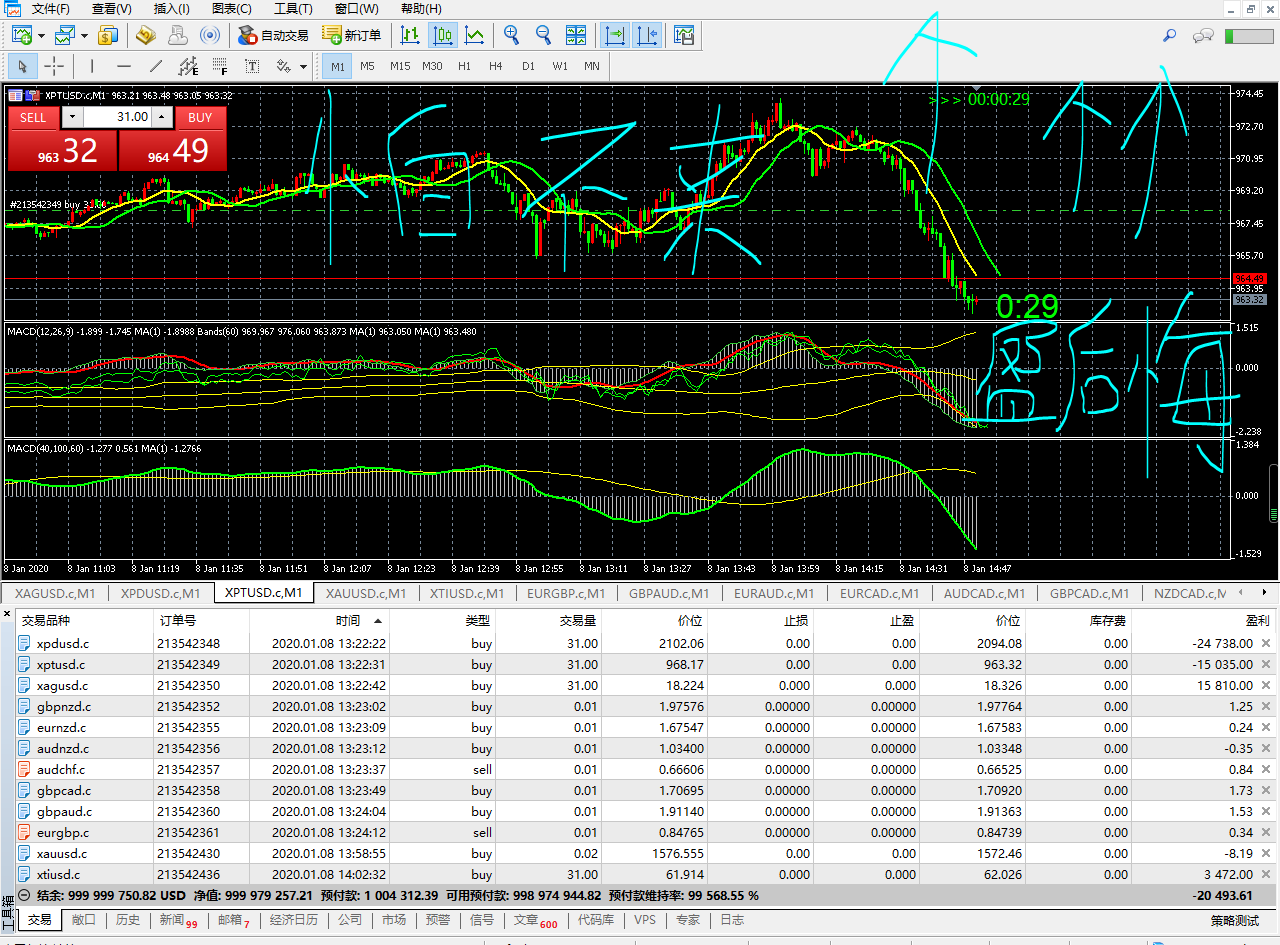Switch to the EURGBP.c,M1 chart tab
This screenshot has height=945, width=1280.
(x=566, y=593)
